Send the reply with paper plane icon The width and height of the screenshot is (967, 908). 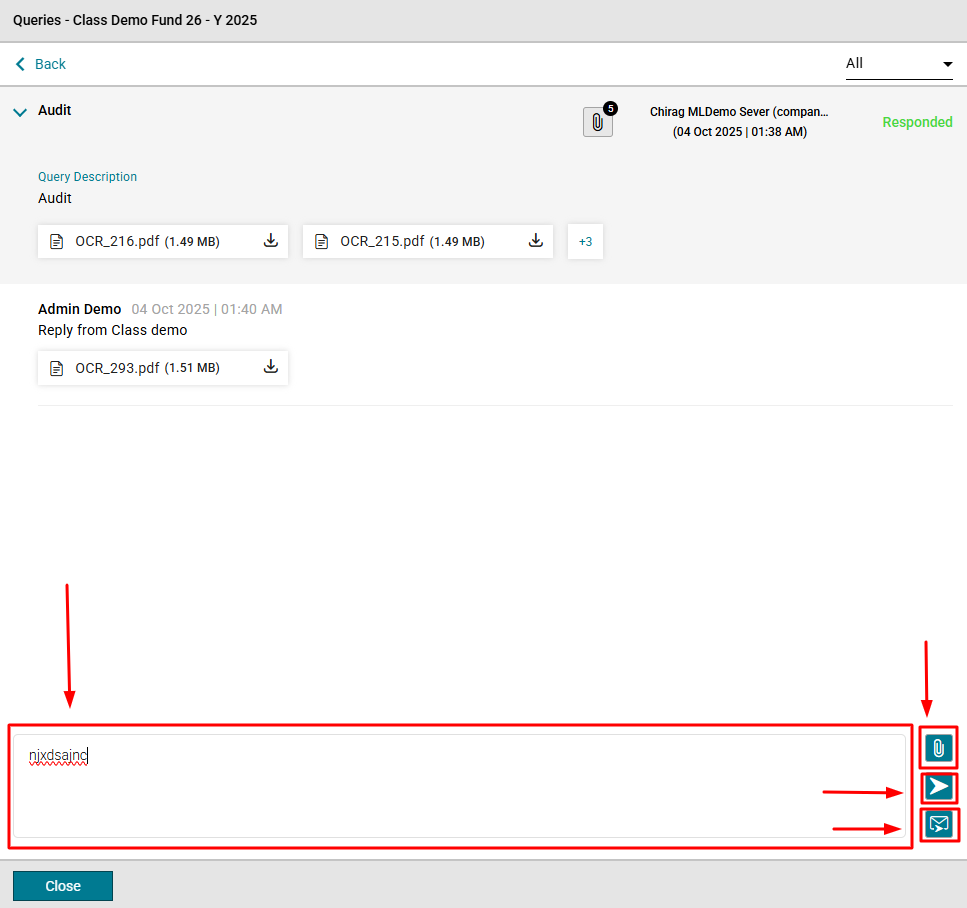point(938,787)
